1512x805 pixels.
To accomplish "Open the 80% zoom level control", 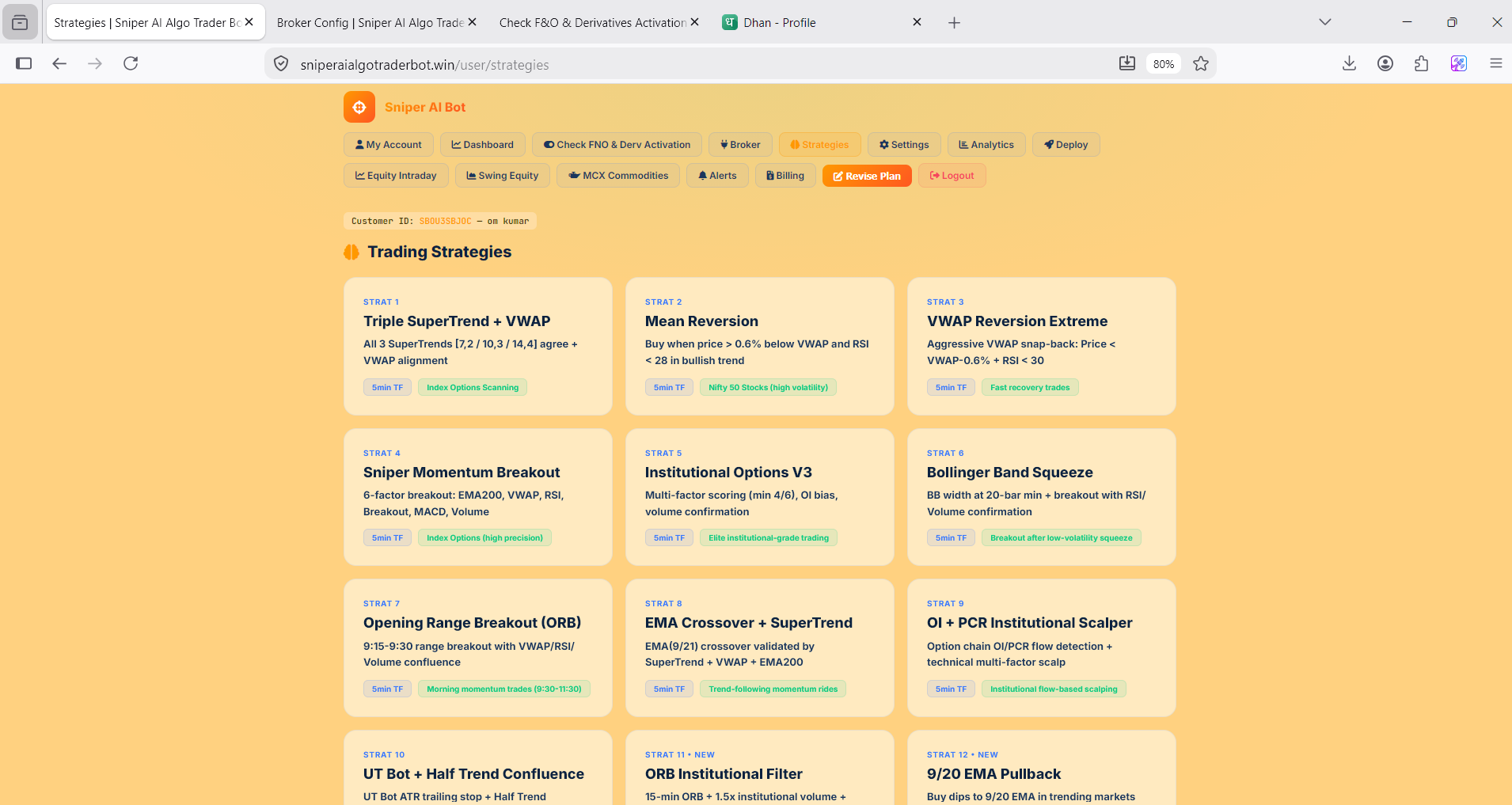I will coord(1164,64).
